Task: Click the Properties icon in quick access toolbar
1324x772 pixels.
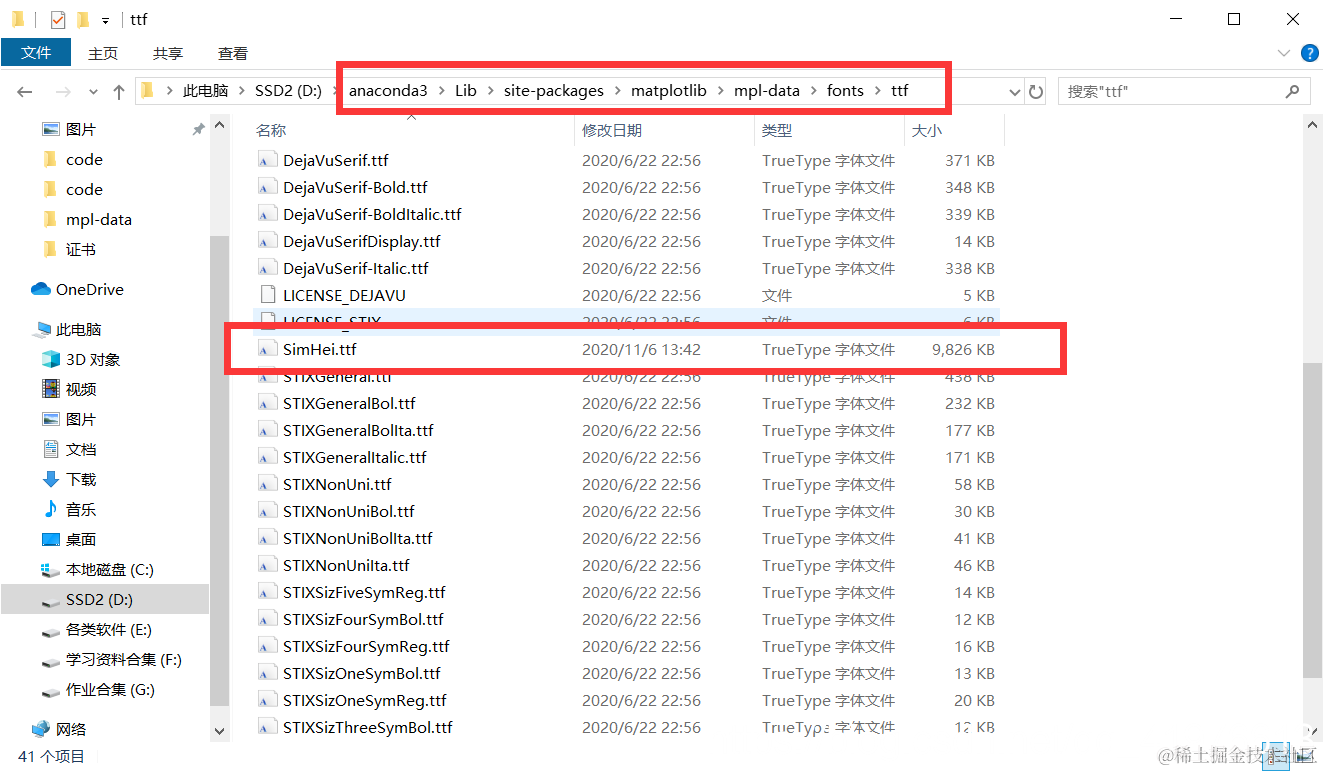Action: point(58,19)
